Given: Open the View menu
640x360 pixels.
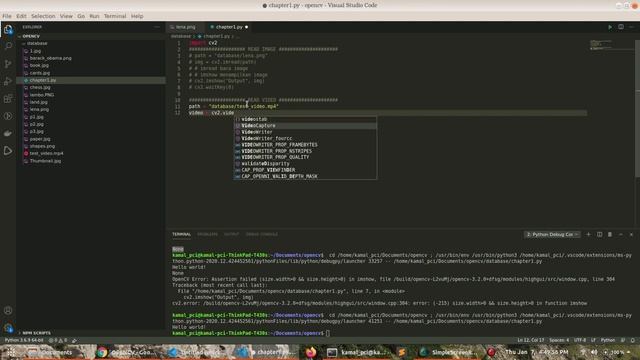Looking at the screenshot, I should (x=66, y=16).
